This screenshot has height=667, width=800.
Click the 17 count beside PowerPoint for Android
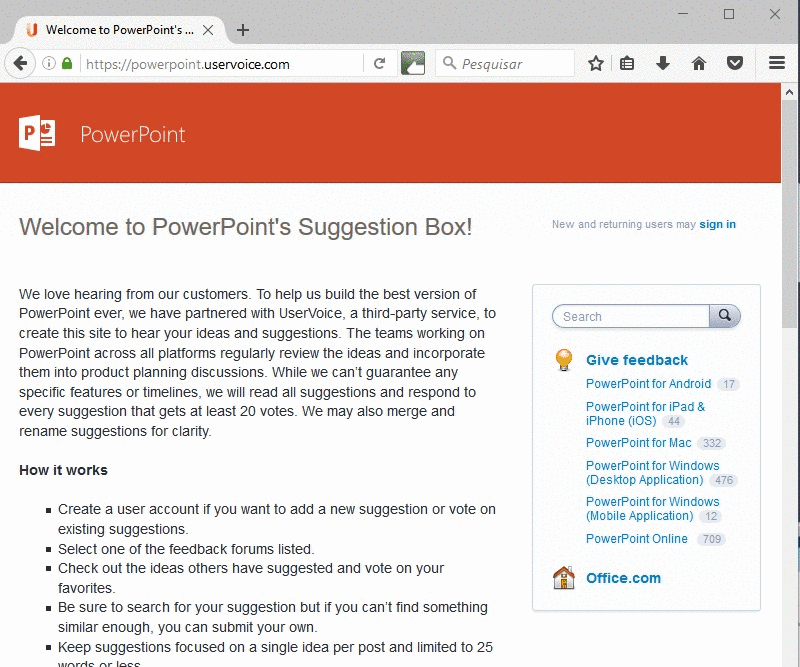[729, 384]
